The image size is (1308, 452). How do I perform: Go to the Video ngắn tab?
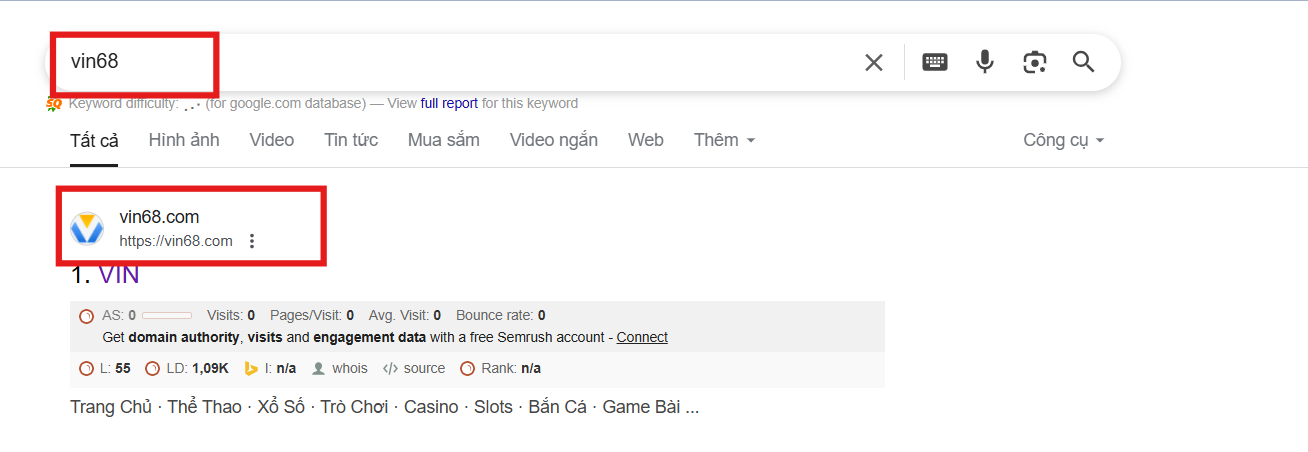pos(553,140)
